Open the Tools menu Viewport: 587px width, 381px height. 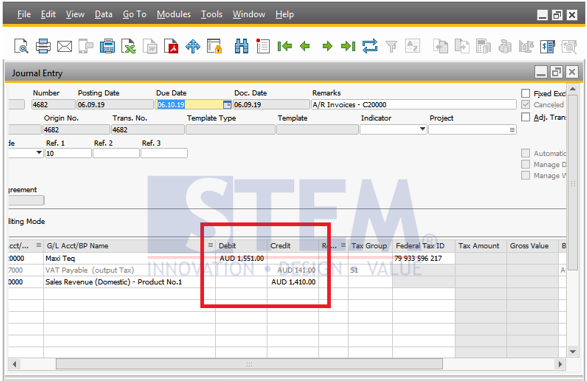[212, 14]
